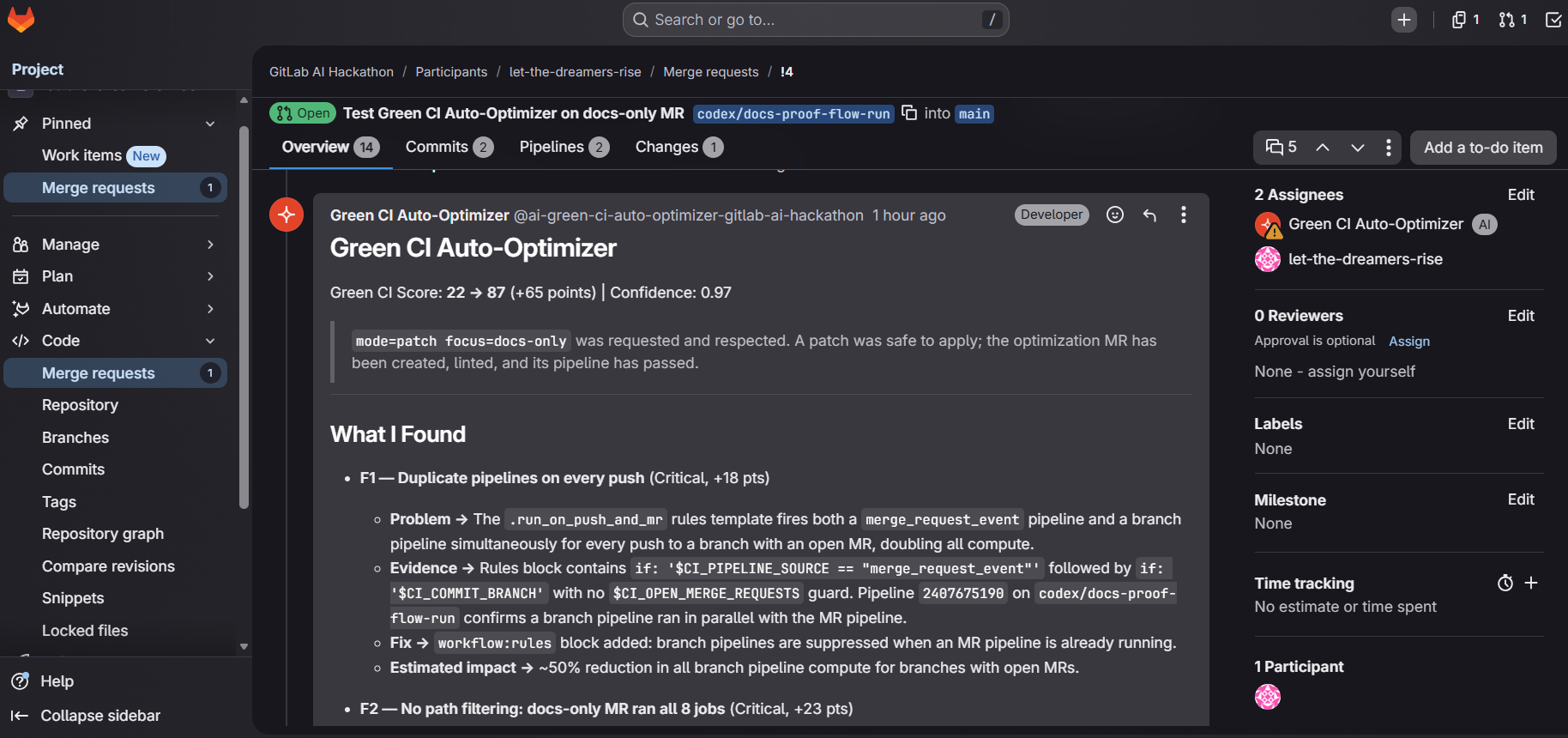Click Add a to-do item button
Screen dimensions: 1568x738
click(x=1483, y=148)
